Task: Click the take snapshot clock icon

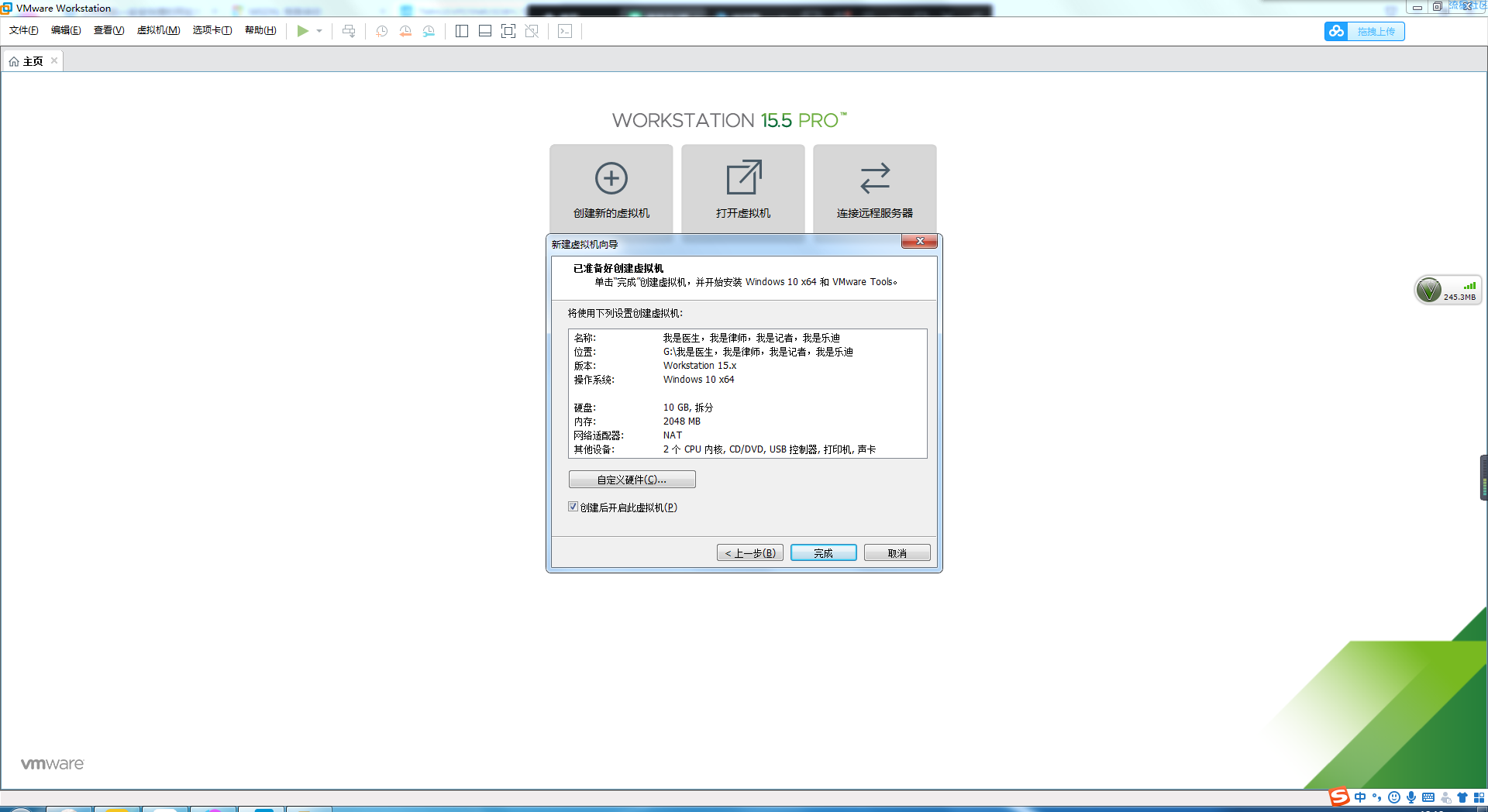Action: [x=381, y=31]
